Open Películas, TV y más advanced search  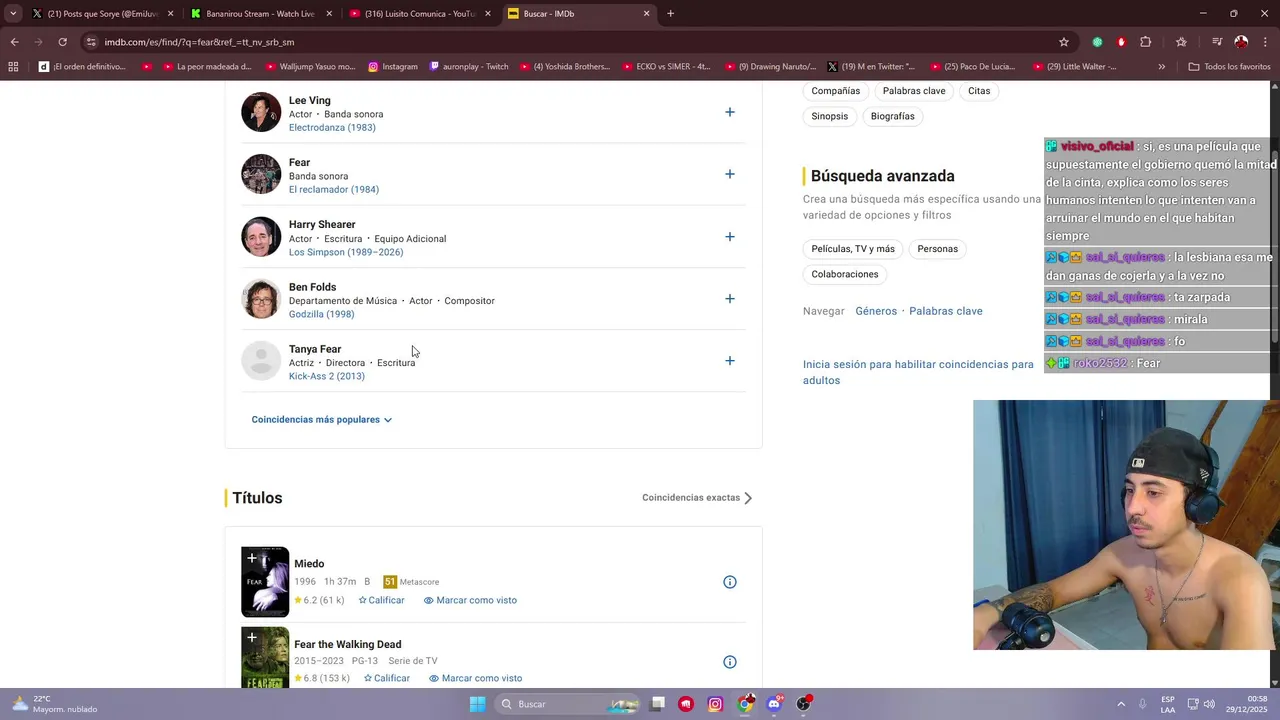[x=853, y=249]
